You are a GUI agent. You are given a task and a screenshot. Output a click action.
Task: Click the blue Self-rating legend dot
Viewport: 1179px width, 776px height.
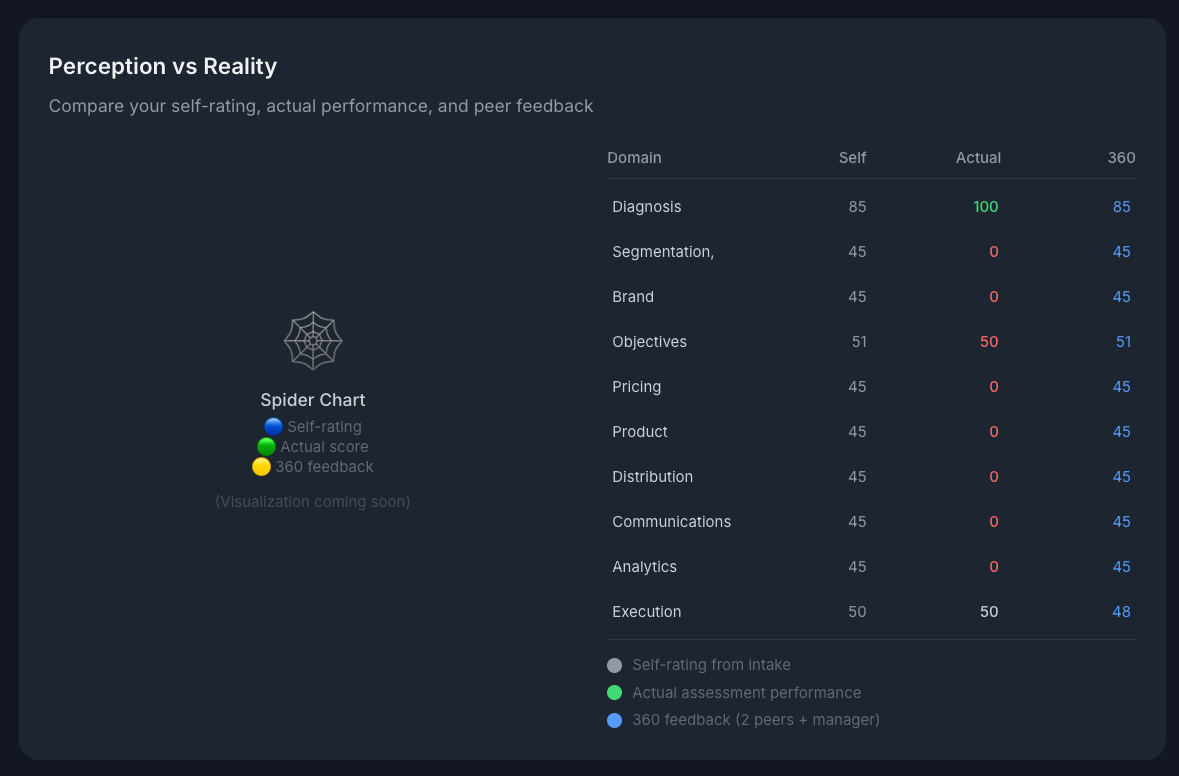coord(273,426)
